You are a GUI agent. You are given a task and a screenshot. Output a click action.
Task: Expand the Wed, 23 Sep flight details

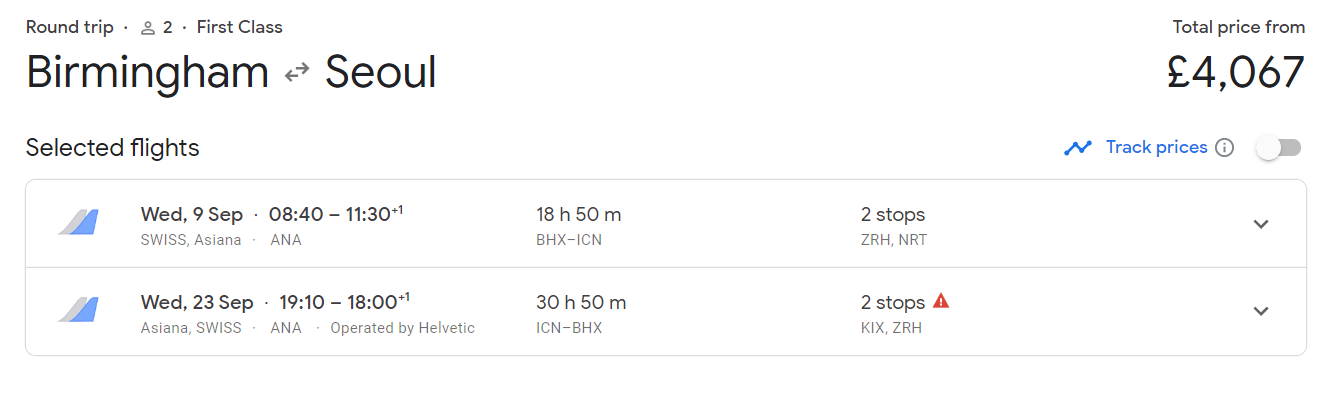1261,311
